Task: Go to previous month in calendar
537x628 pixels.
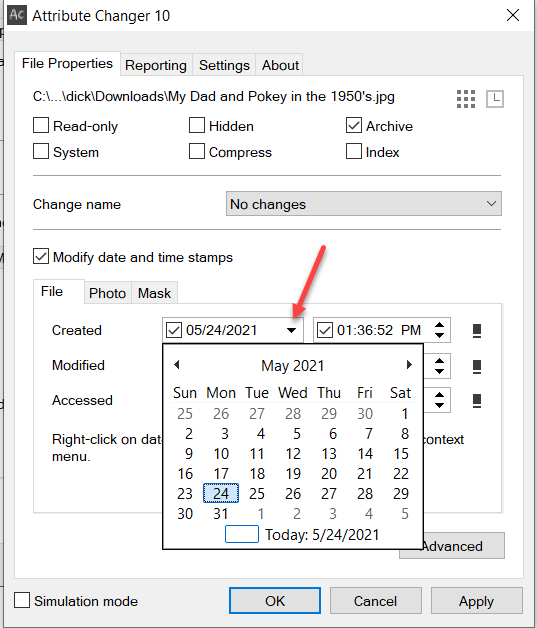Action: (x=177, y=364)
